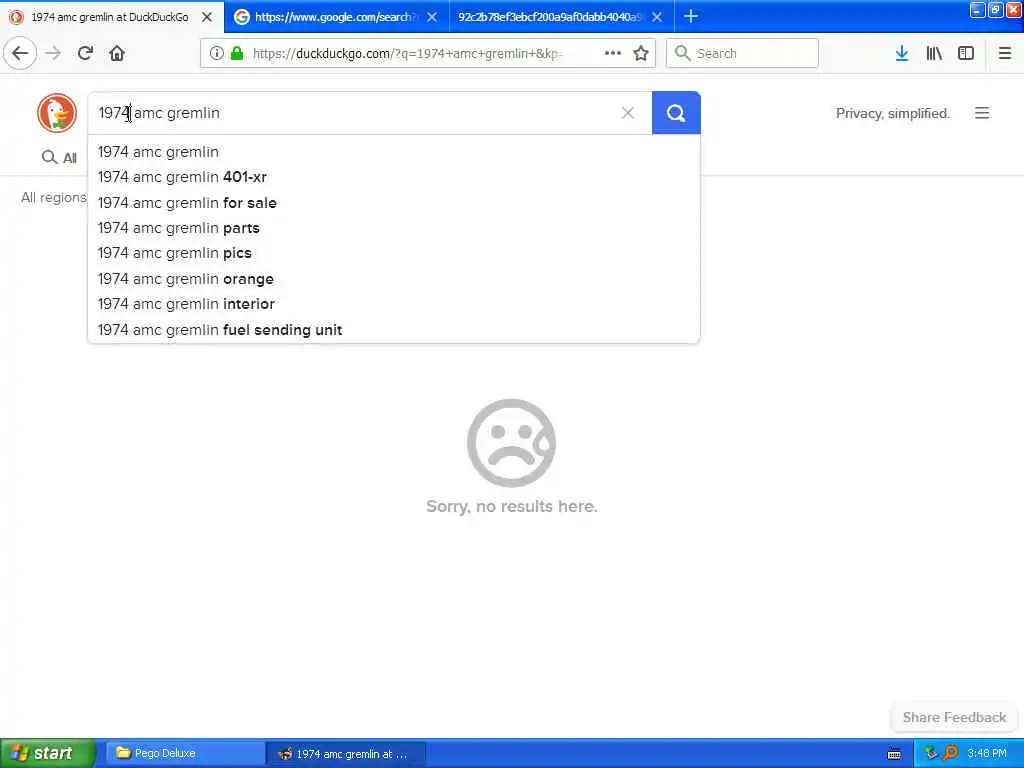Click the Share Feedback button
Image resolution: width=1024 pixels, height=768 pixels.
click(954, 717)
